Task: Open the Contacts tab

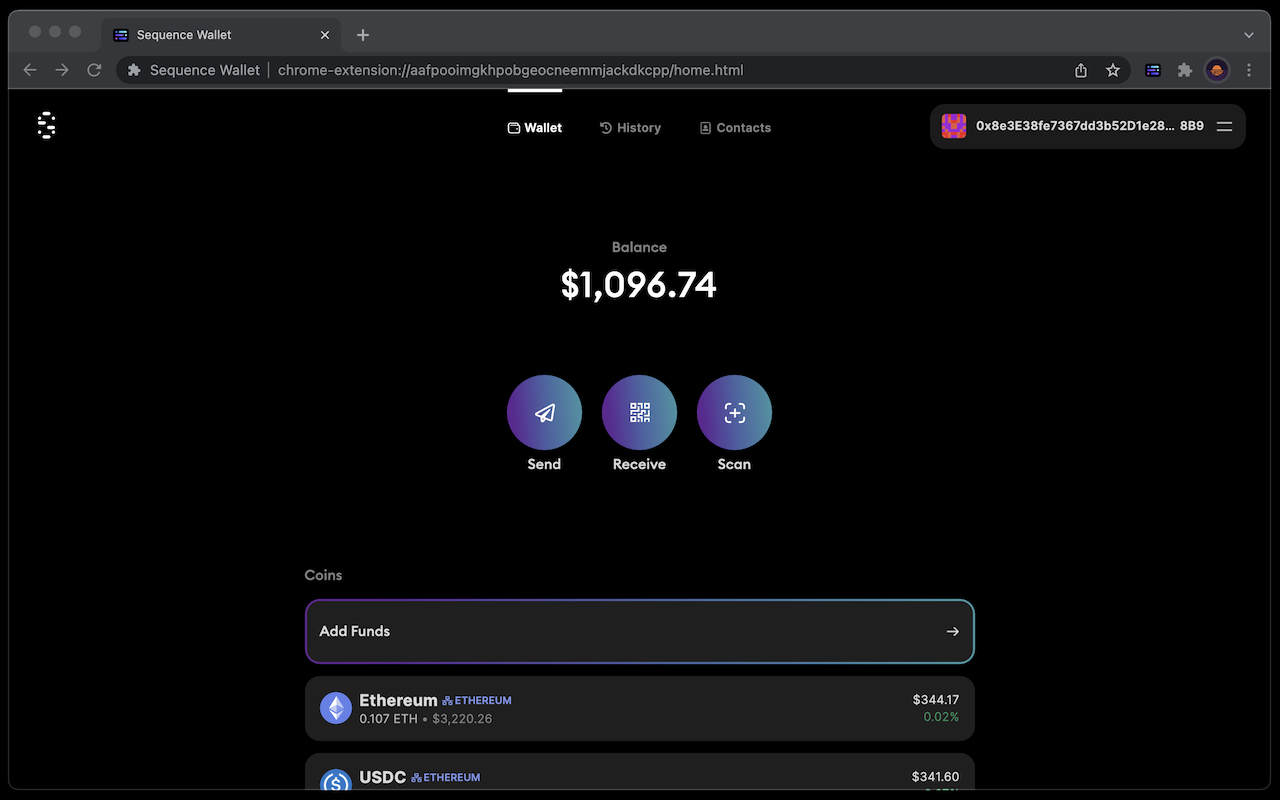Action: click(x=735, y=127)
